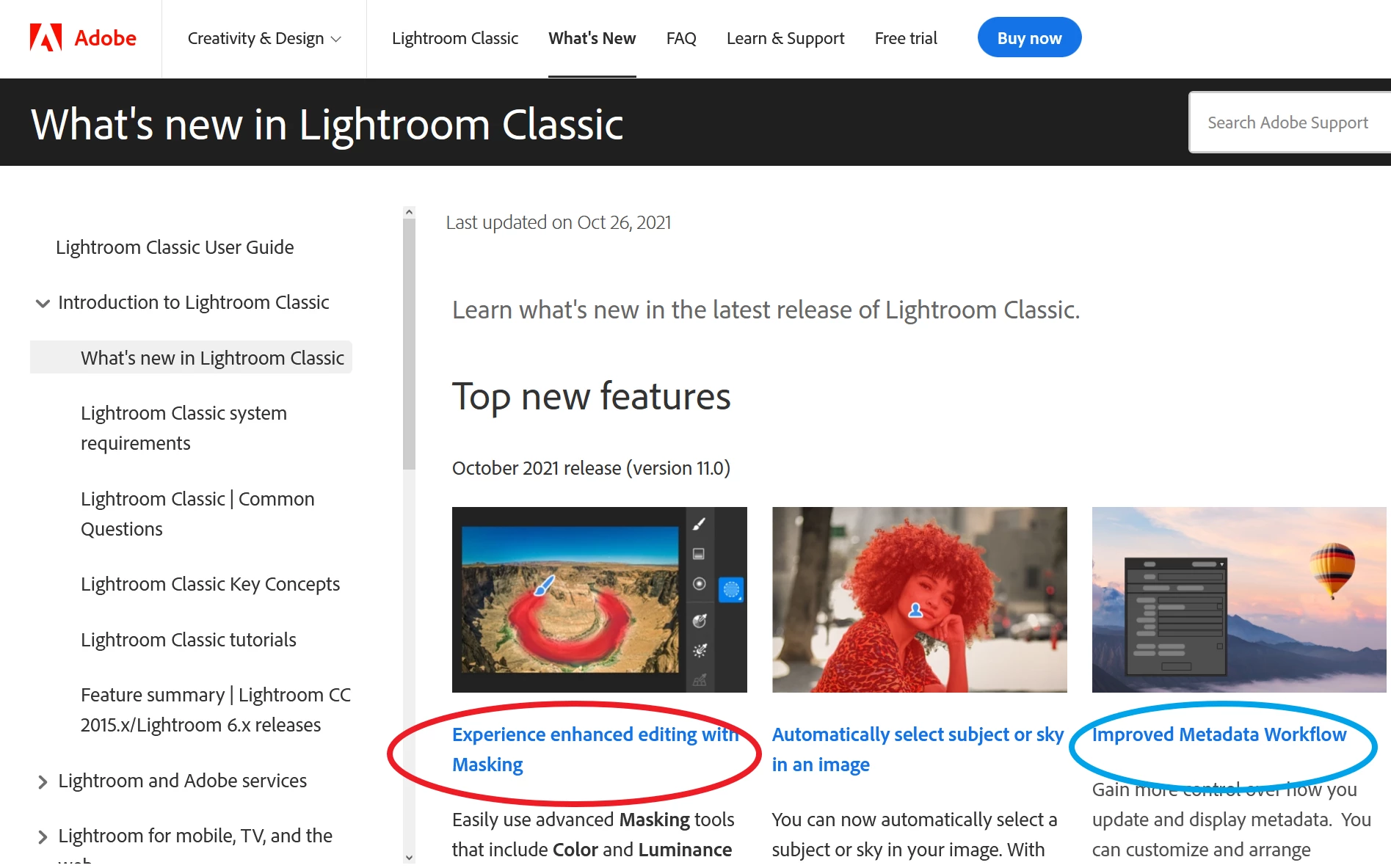Open the Free trial link
This screenshot has height=868, width=1391.
point(906,38)
